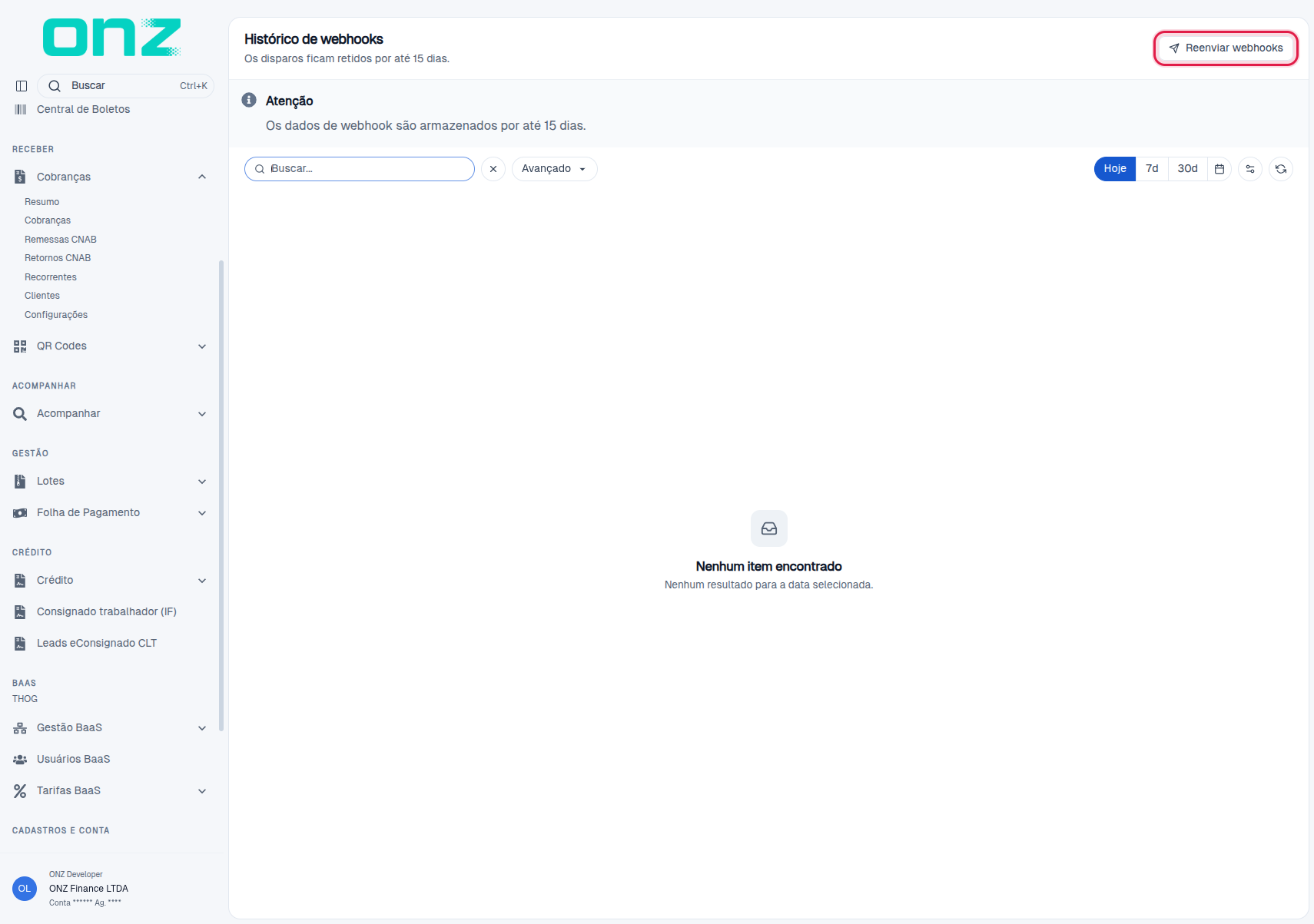Click the webhooks Buscar... search field
Viewport: 1314px width, 924px height.
[x=360, y=169]
